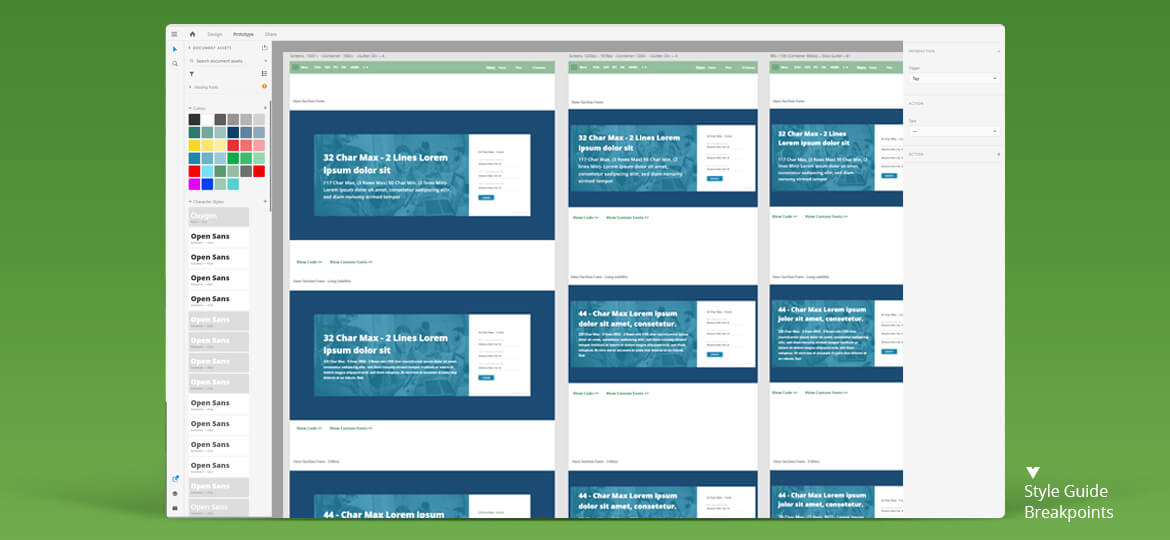Pick the yellow color swatch

pyautogui.click(x=195, y=145)
